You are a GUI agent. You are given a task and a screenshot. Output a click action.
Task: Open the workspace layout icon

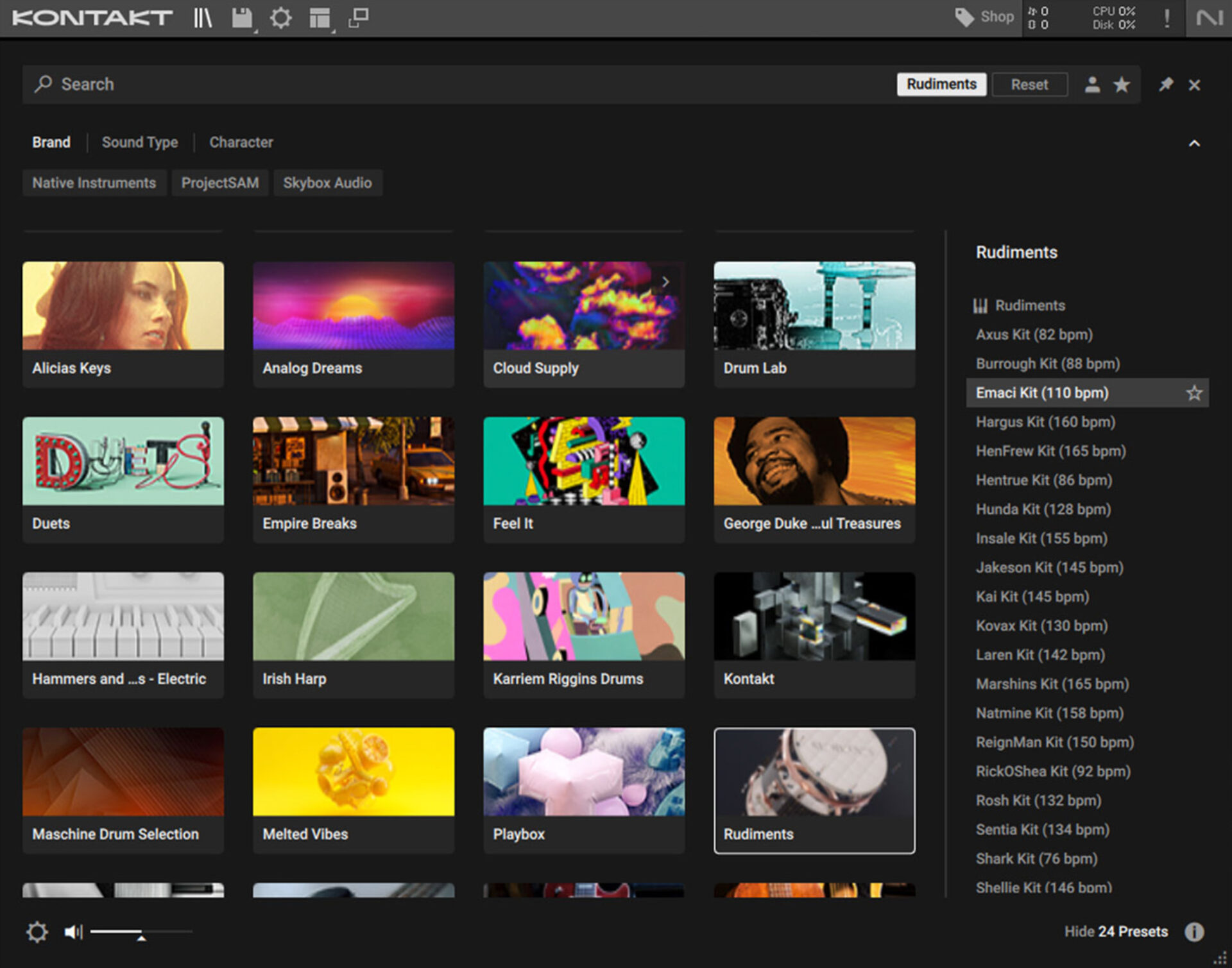(320, 18)
